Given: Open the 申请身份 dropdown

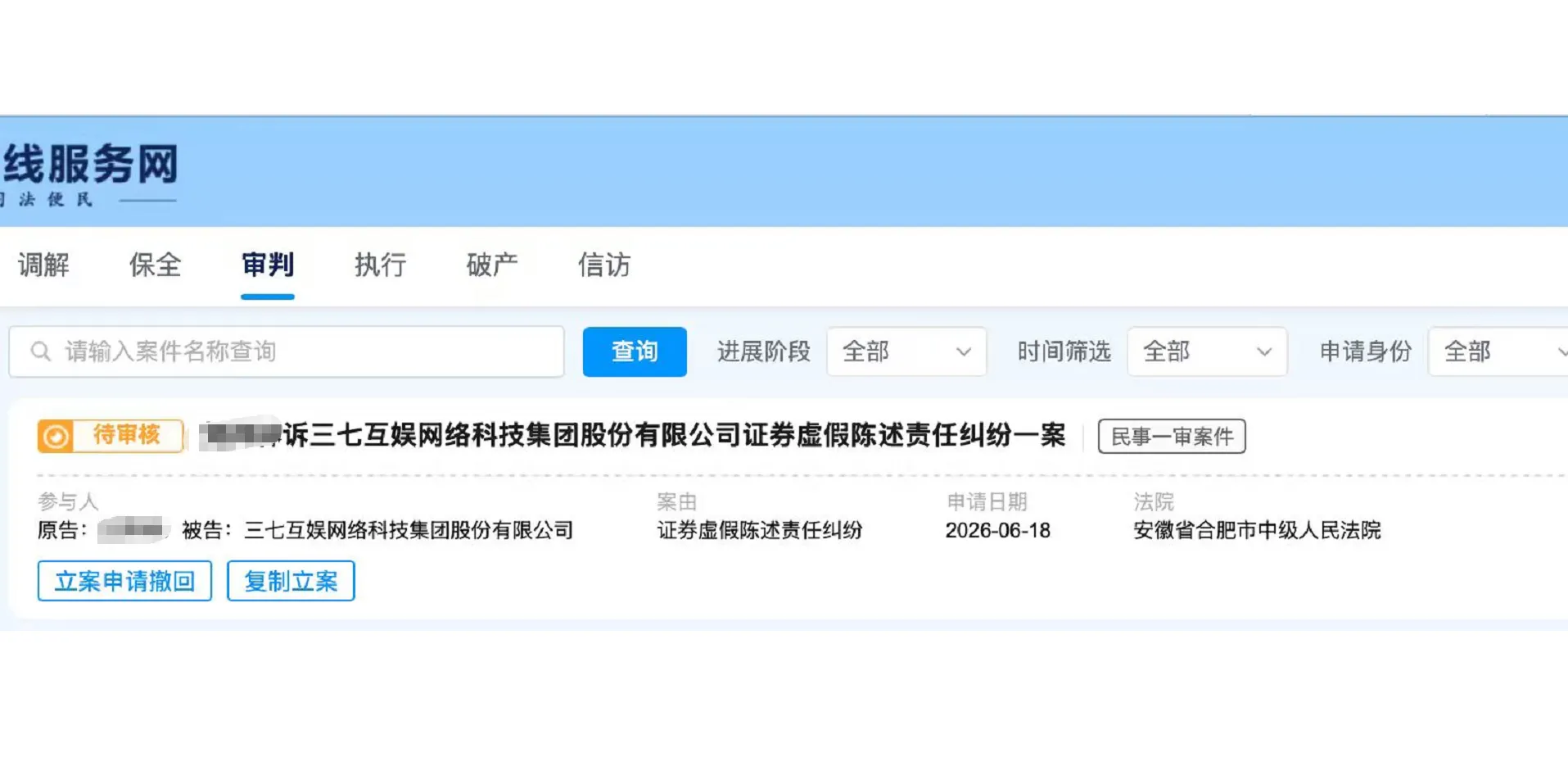Looking at the screenshot, I should 1498,351.
